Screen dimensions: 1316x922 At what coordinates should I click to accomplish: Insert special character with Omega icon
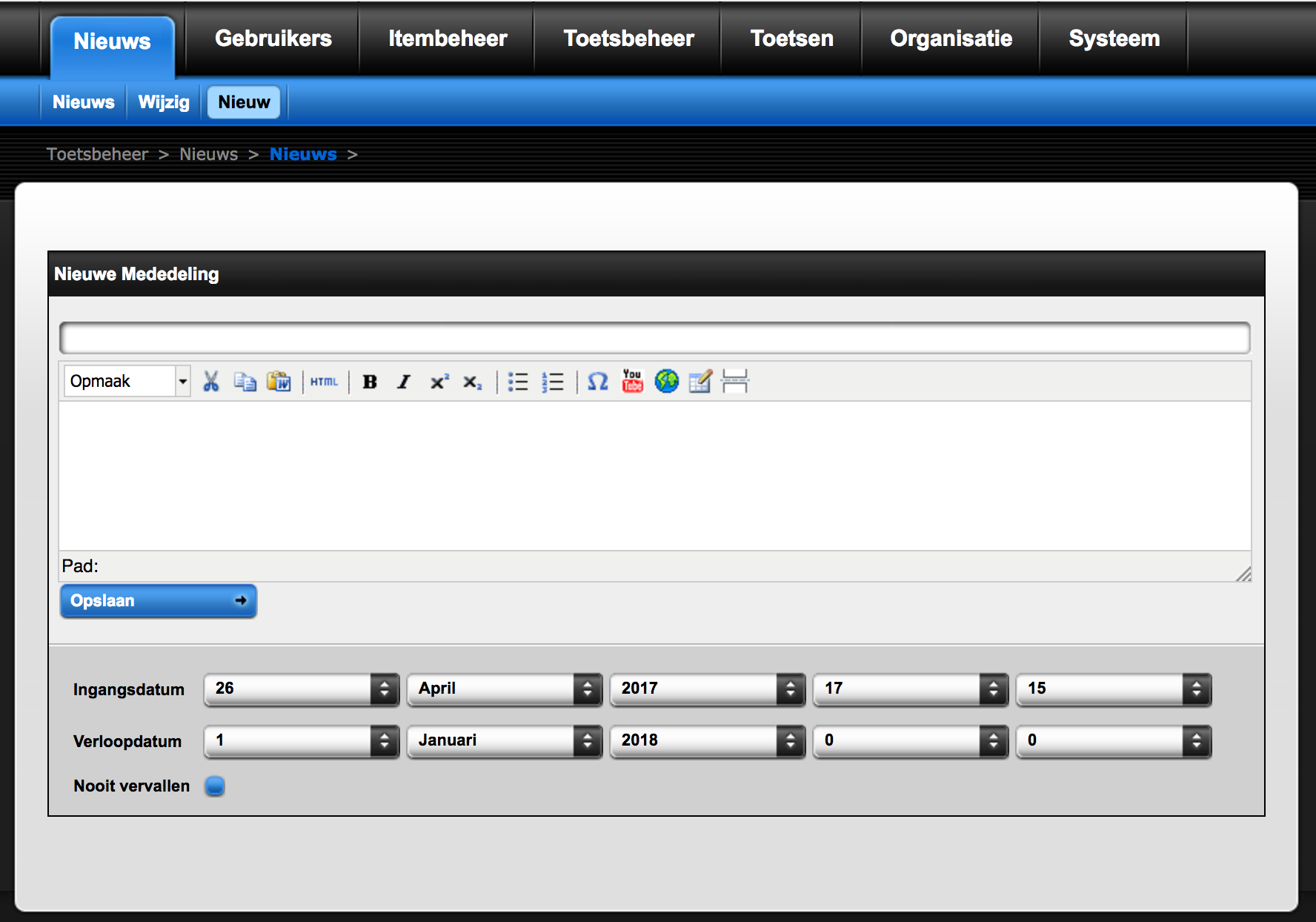597,382
